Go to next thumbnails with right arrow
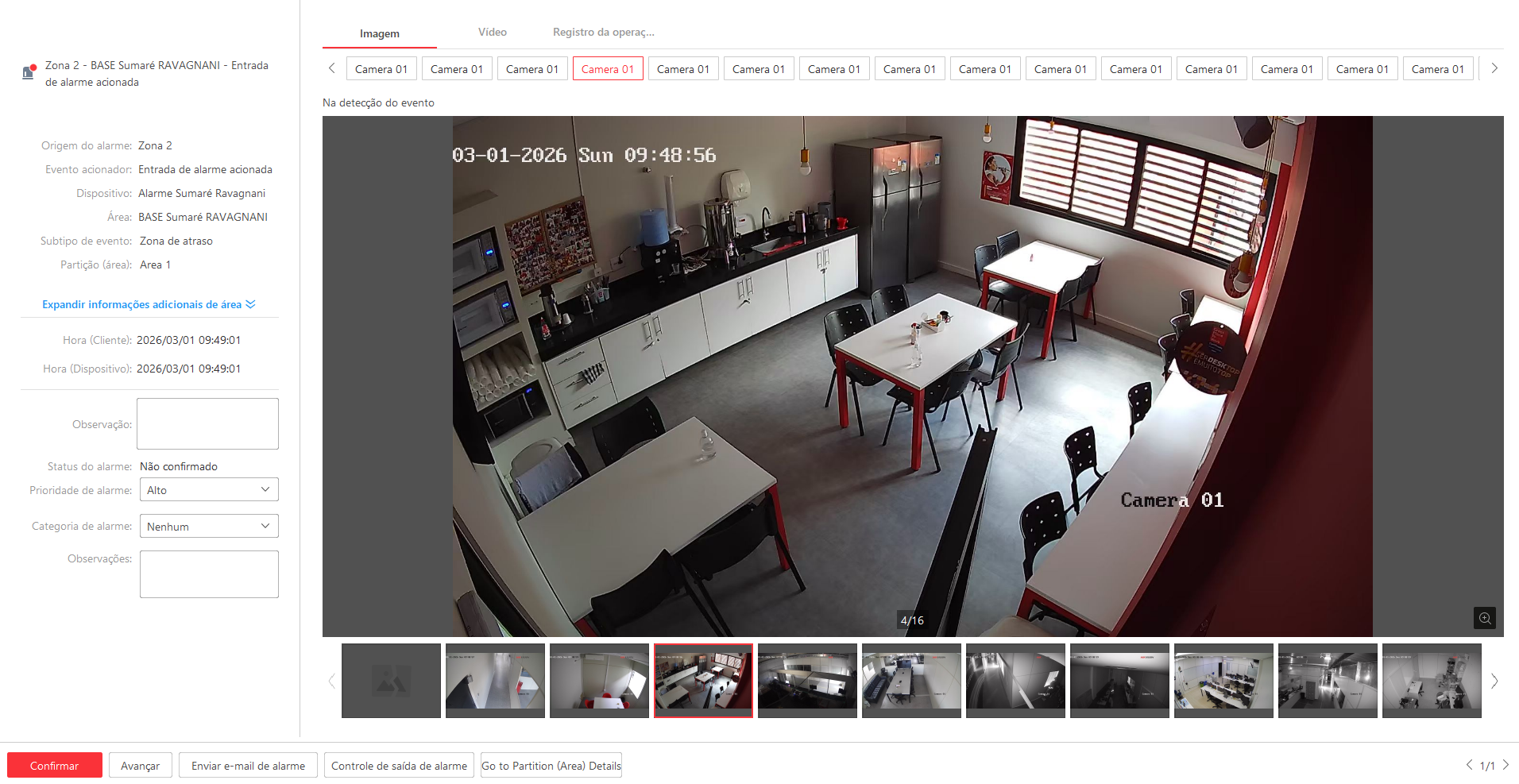Image resolution: width=1519 pixels, height=784 pixels. (x=1494, y=681)
